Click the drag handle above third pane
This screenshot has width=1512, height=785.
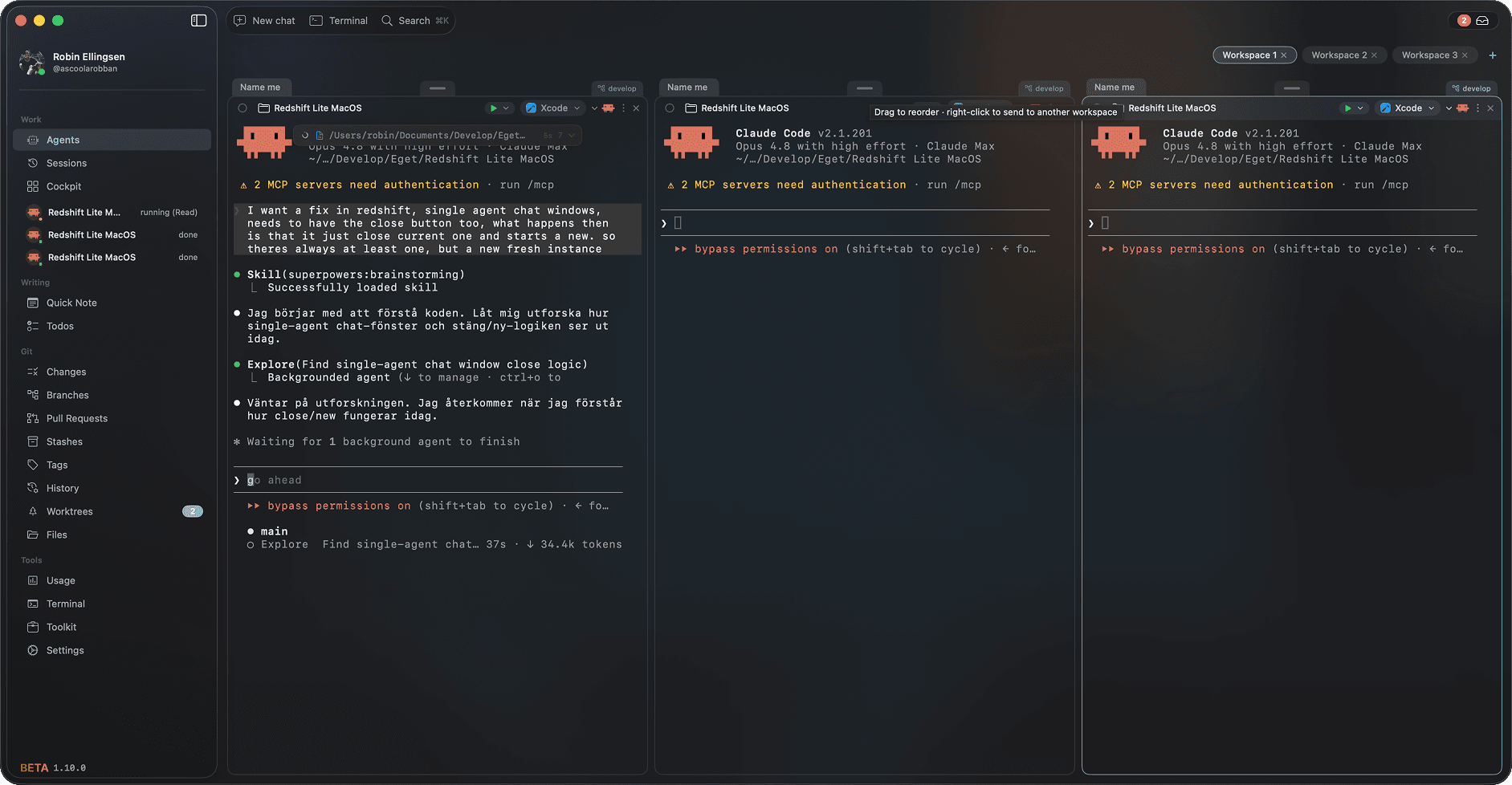coord(1292,87)
